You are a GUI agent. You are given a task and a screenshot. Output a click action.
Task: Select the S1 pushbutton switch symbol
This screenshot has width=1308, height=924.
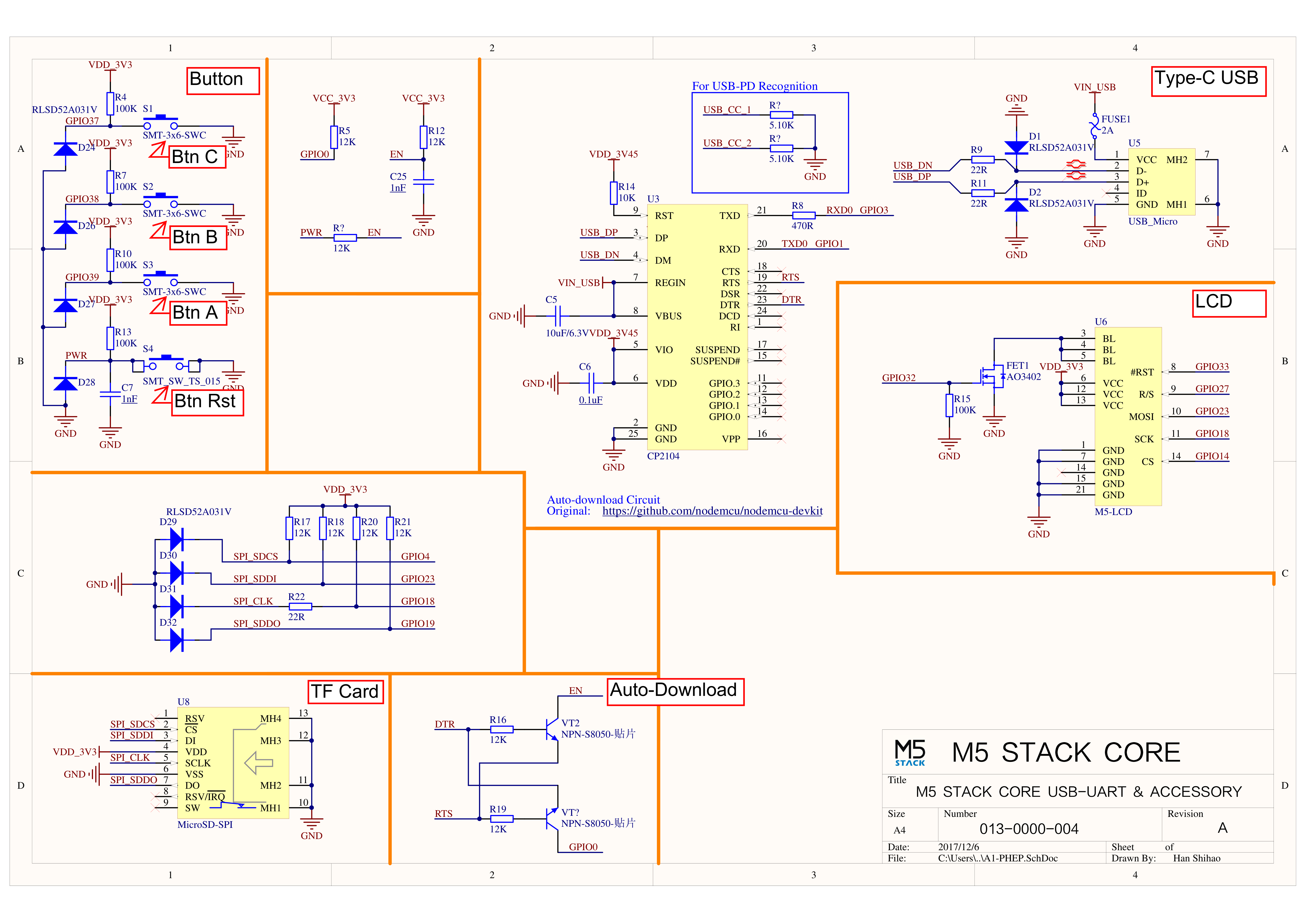161,123
